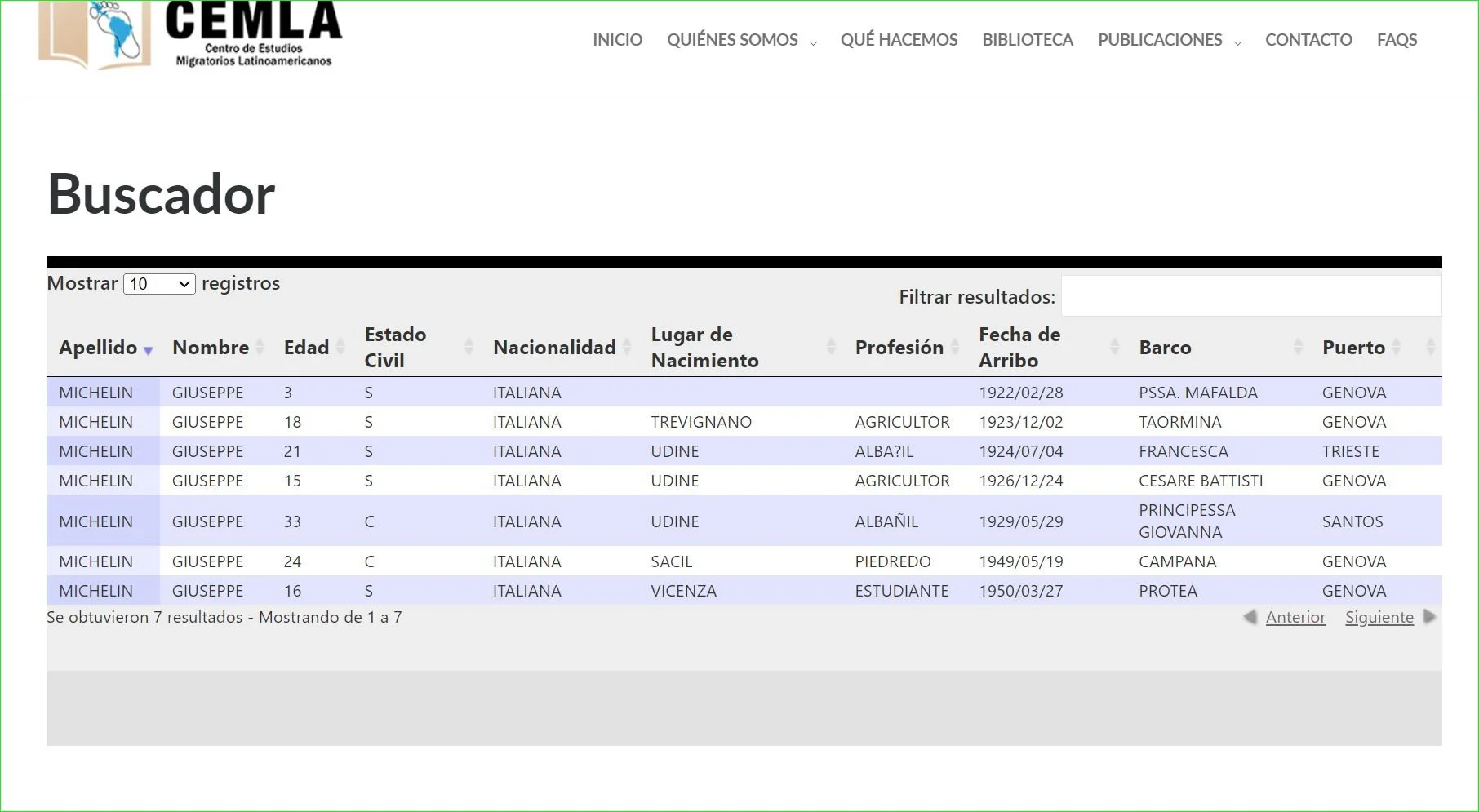
Task: Select the row with ship PSSA. MAFALDA
Action: (x=744, y=393)
